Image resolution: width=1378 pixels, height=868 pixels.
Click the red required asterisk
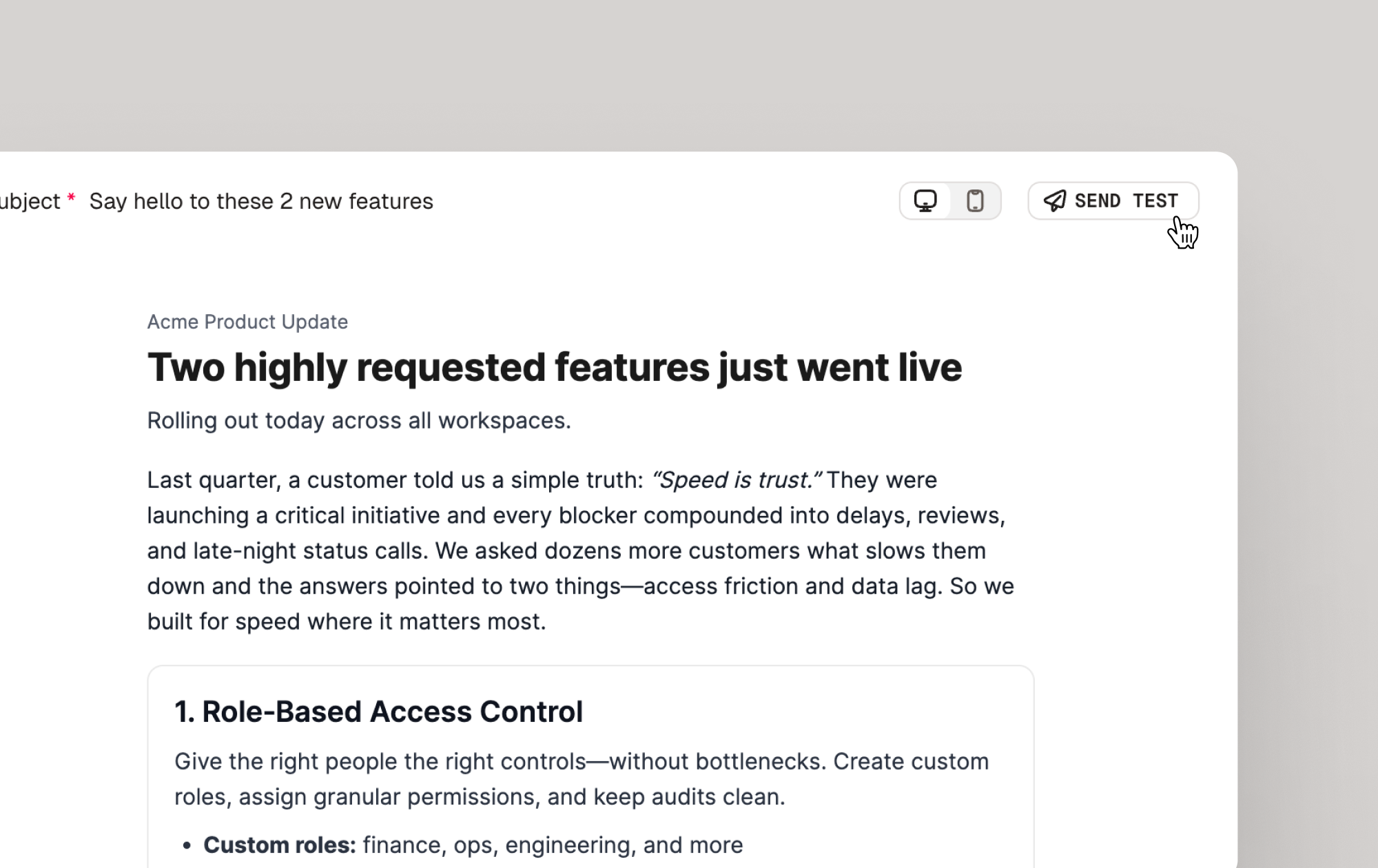(71, 199)
